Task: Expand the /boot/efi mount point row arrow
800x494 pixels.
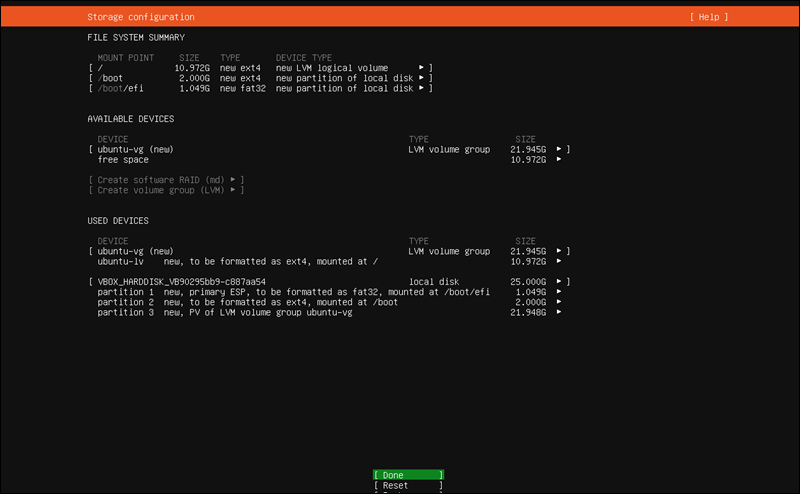Action: click(x=421, y=88)
